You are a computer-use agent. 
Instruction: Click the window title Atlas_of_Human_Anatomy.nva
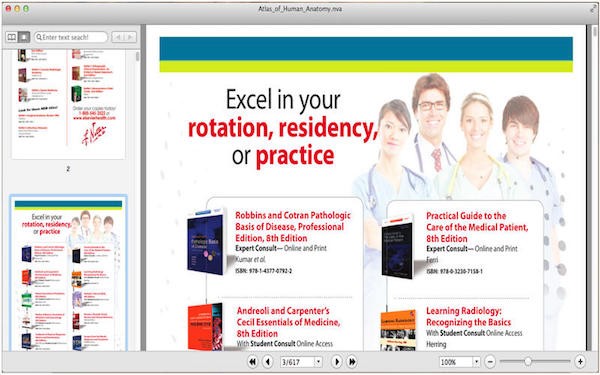click(x=300, y=9)
